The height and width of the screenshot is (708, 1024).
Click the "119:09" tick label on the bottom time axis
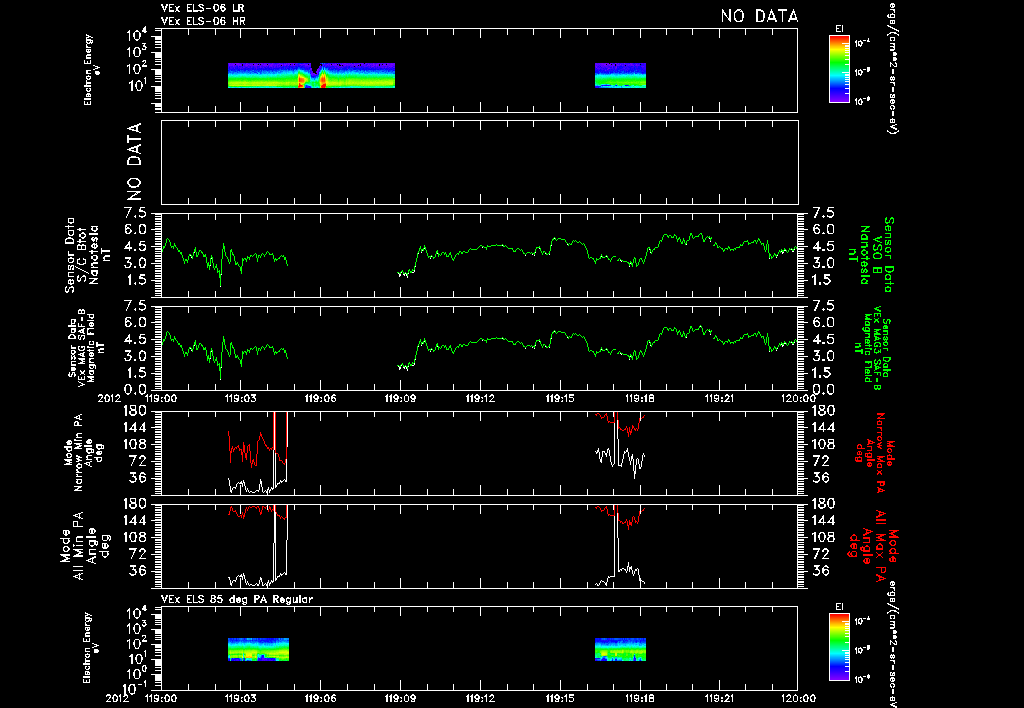pyautogui.click(x=400, y=698)
